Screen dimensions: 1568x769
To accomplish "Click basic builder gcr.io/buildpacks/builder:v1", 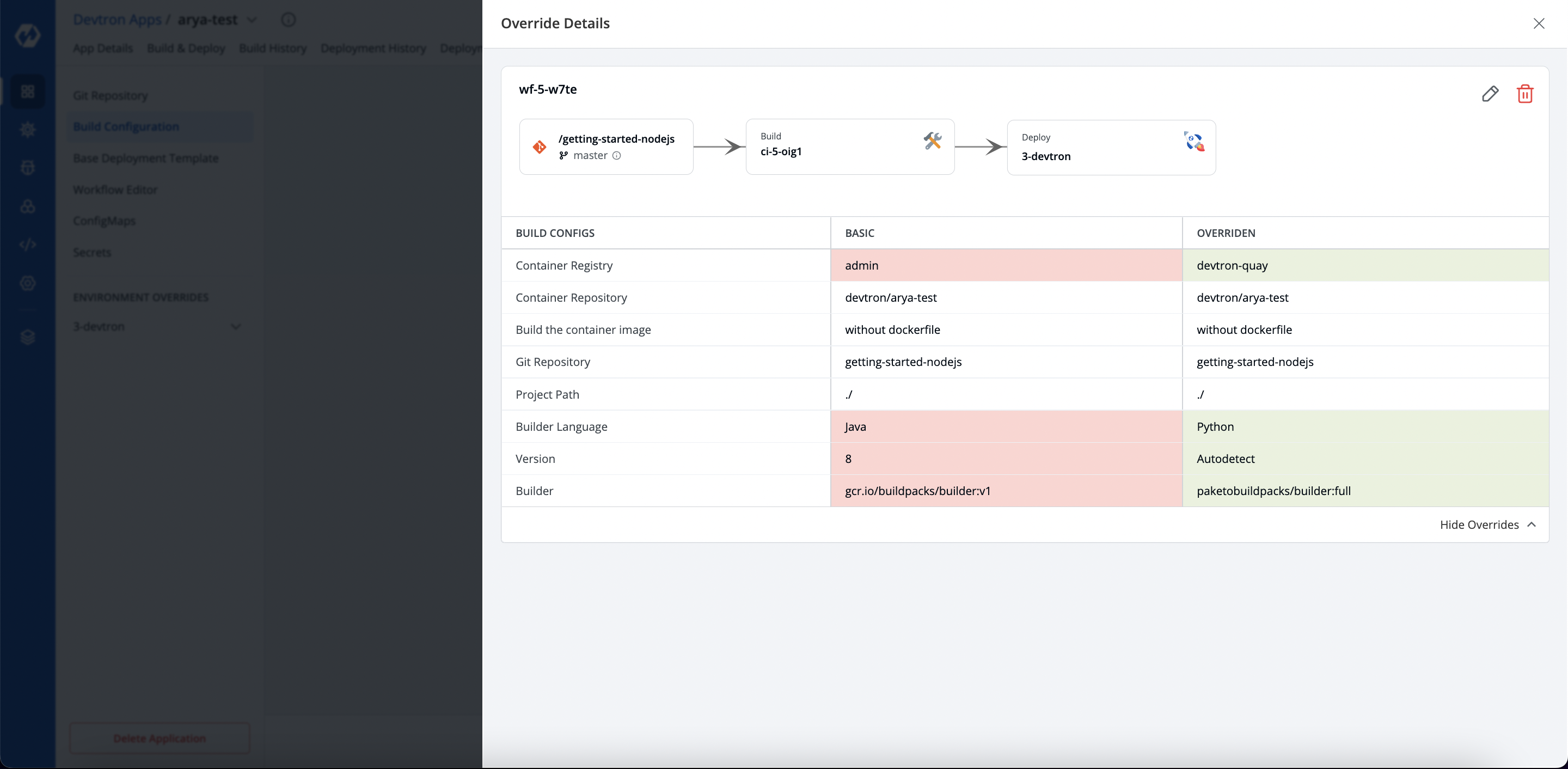I will coord(917,491).
